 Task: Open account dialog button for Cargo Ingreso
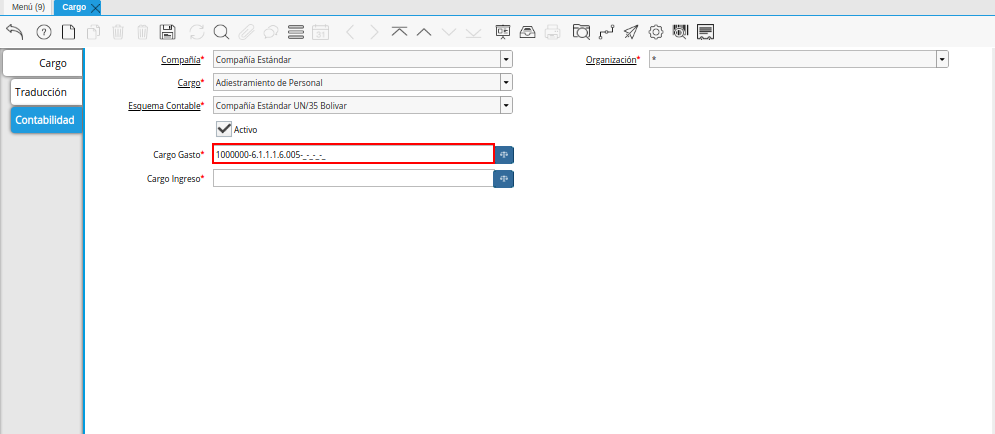point(504,180)
